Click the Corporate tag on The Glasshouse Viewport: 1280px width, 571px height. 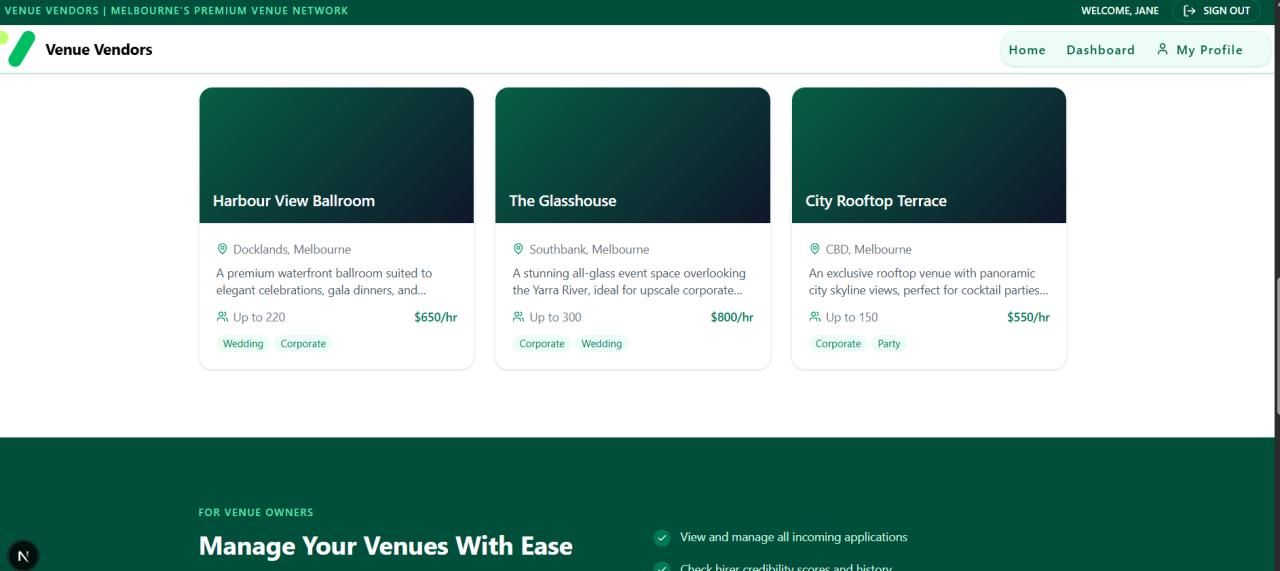pyautogui.click(x=542, y=344)
